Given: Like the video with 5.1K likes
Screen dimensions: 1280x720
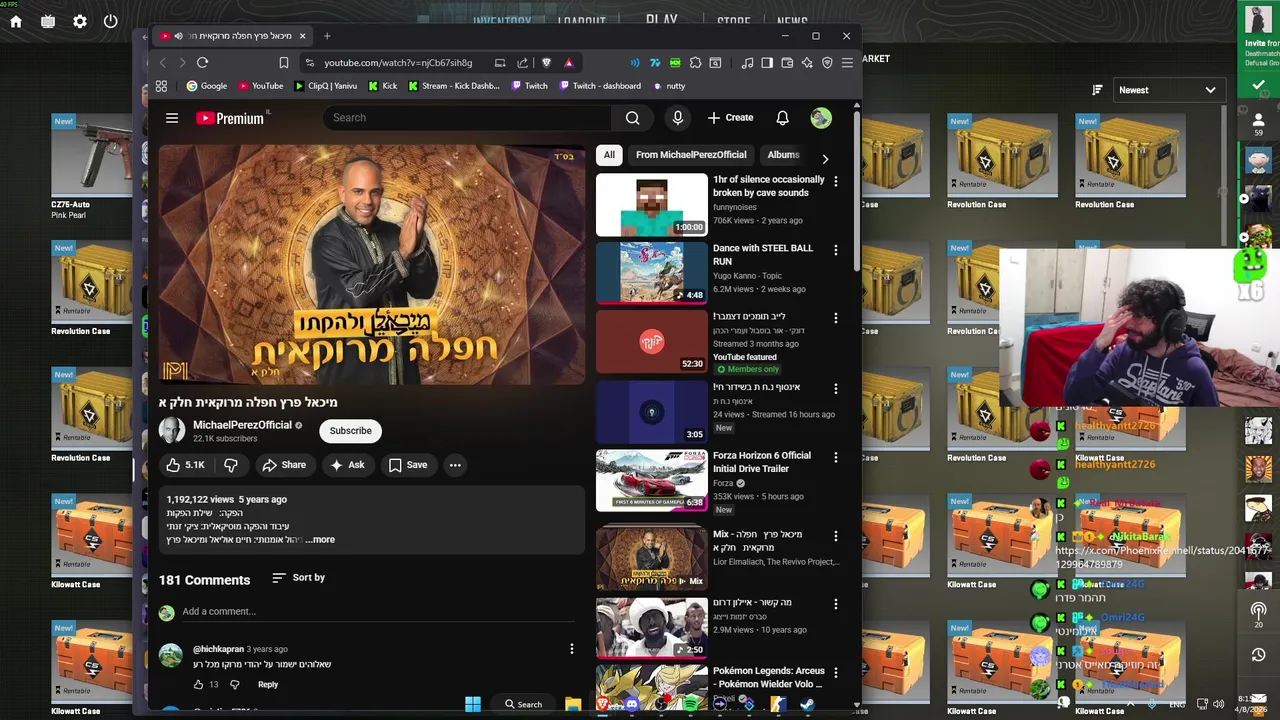Looking at the screenshot, I should 185,465.
